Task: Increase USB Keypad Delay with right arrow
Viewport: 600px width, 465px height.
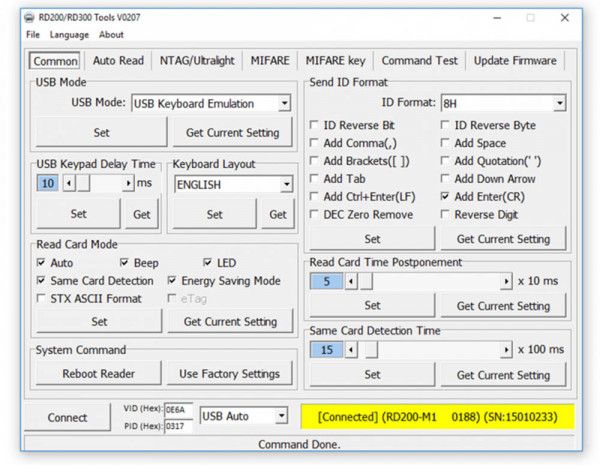Action: (128, 183)
